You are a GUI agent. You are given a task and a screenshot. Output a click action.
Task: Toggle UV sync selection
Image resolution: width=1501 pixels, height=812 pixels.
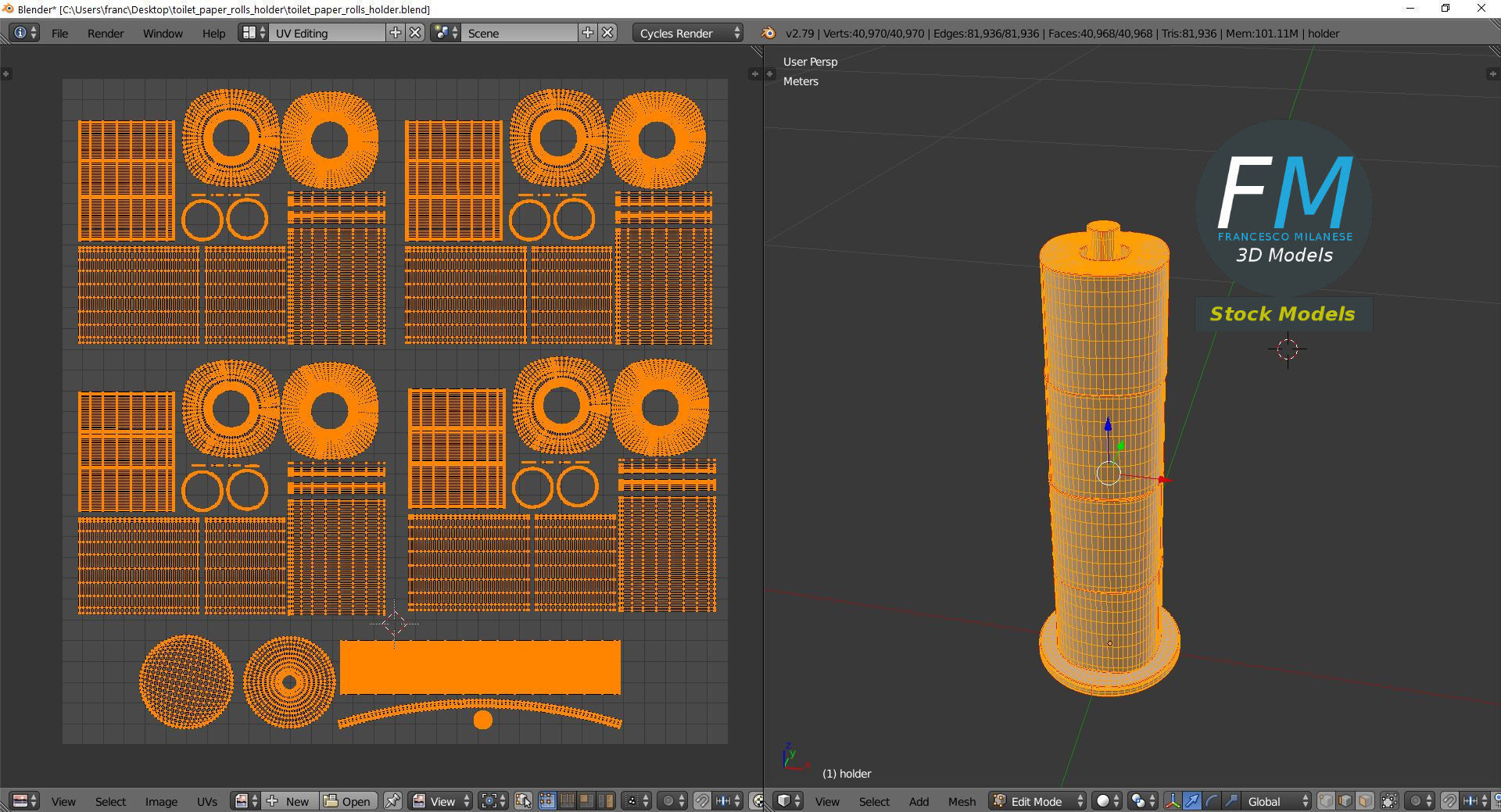(524, 801)
